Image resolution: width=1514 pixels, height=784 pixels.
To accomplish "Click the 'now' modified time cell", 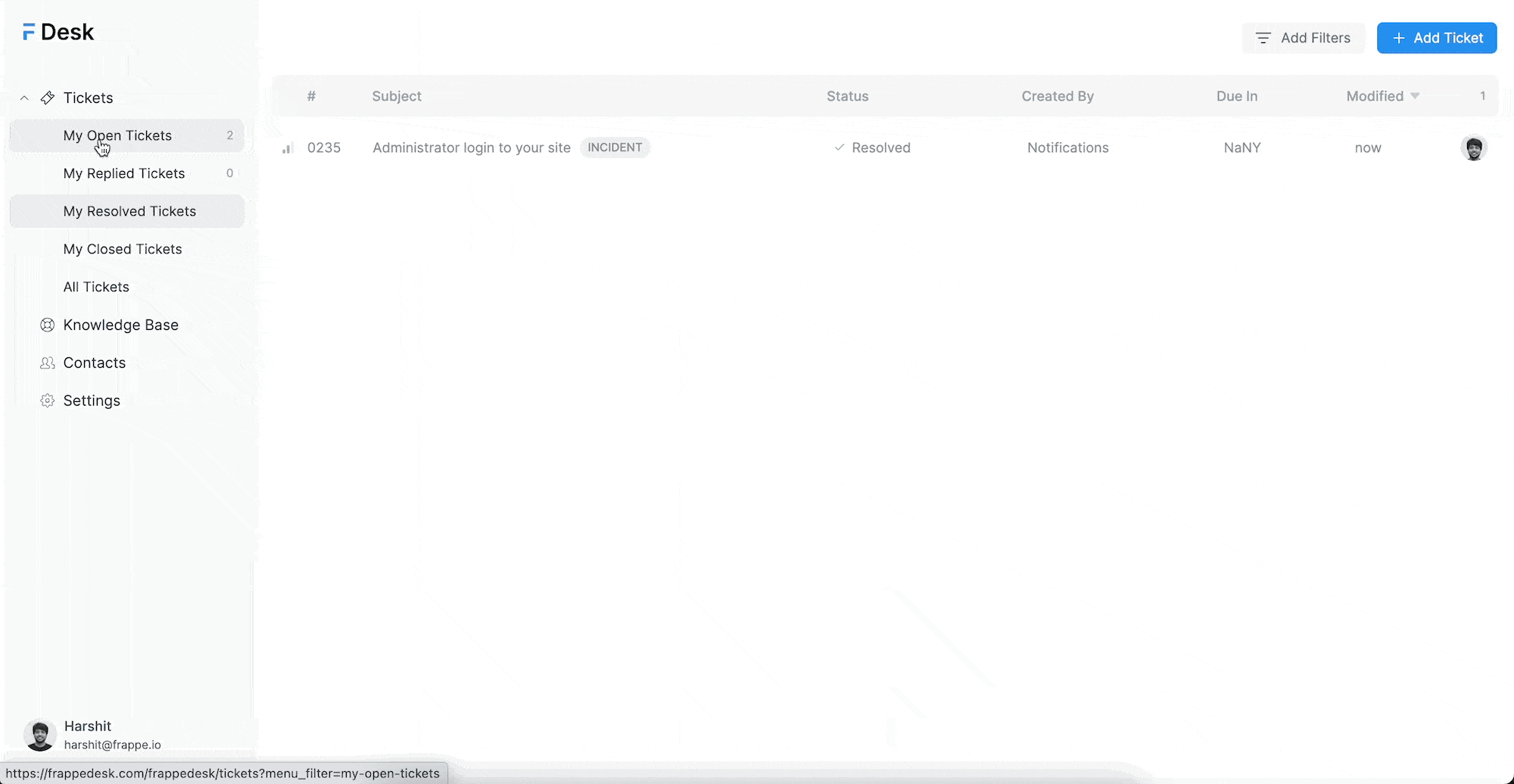I will tap(1368, 148).
